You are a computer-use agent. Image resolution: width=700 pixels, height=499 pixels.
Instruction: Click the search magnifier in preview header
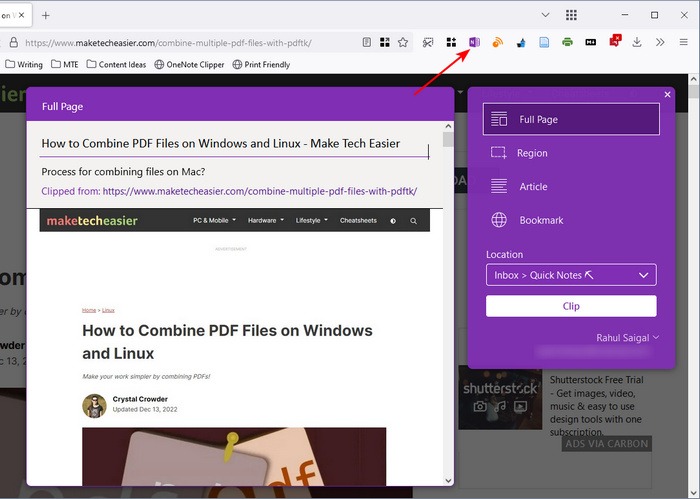pyautogui.click(x=413, y=221)
